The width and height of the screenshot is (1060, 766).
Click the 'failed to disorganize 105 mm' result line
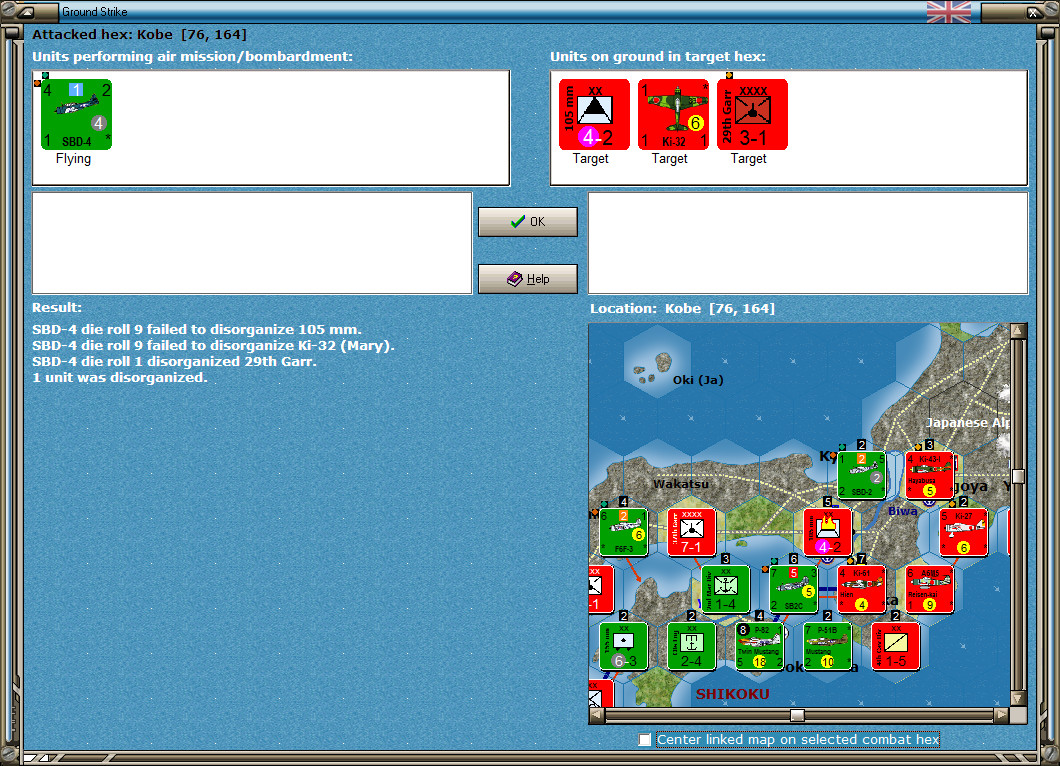coord(197,330)
